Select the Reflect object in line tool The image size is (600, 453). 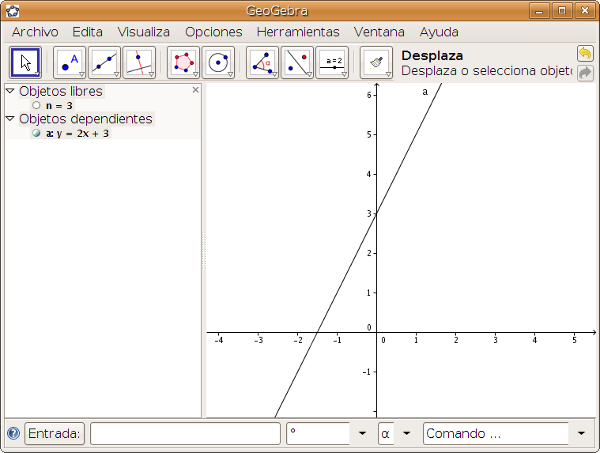coord(297,62)
